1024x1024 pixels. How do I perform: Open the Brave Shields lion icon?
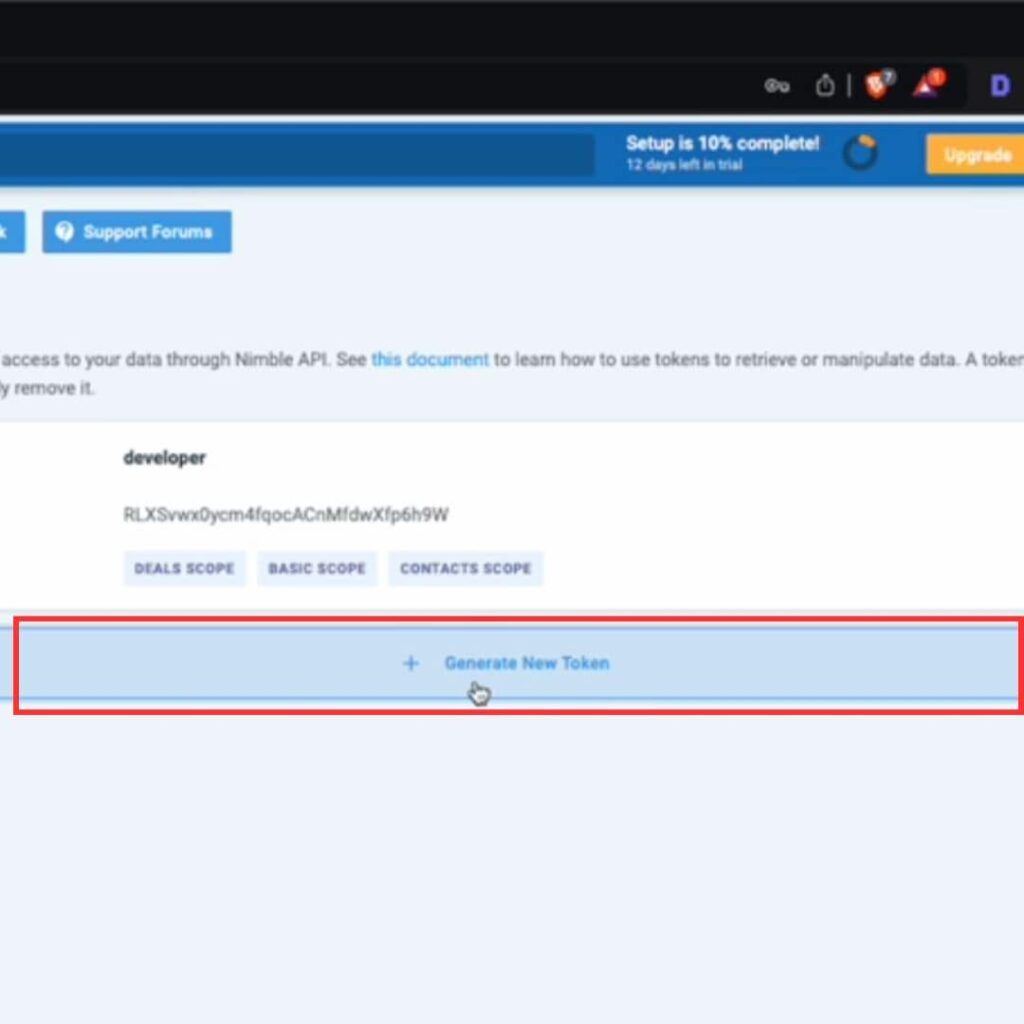click(877, 86)
